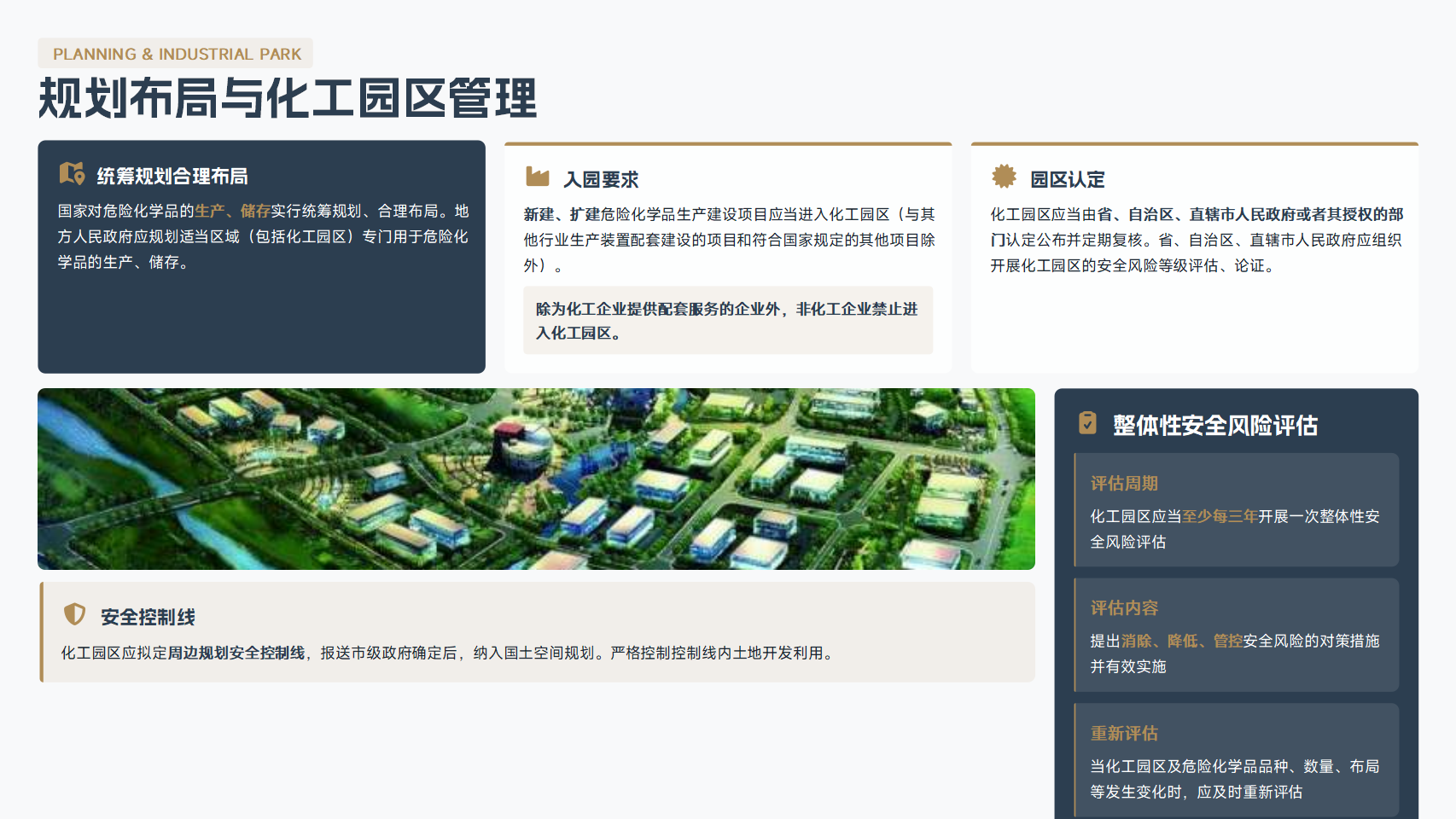The width and height of the screenshot is (1456, 819).
Task: Click the PLANNING & INDUSTRIAL PARK tag
Action: click(176, 54)
